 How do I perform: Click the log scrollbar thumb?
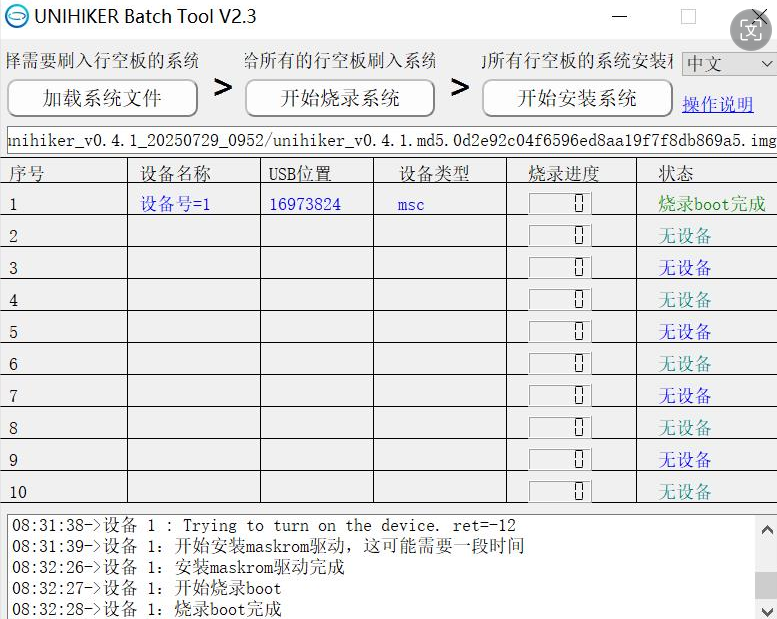click(766, 585)
